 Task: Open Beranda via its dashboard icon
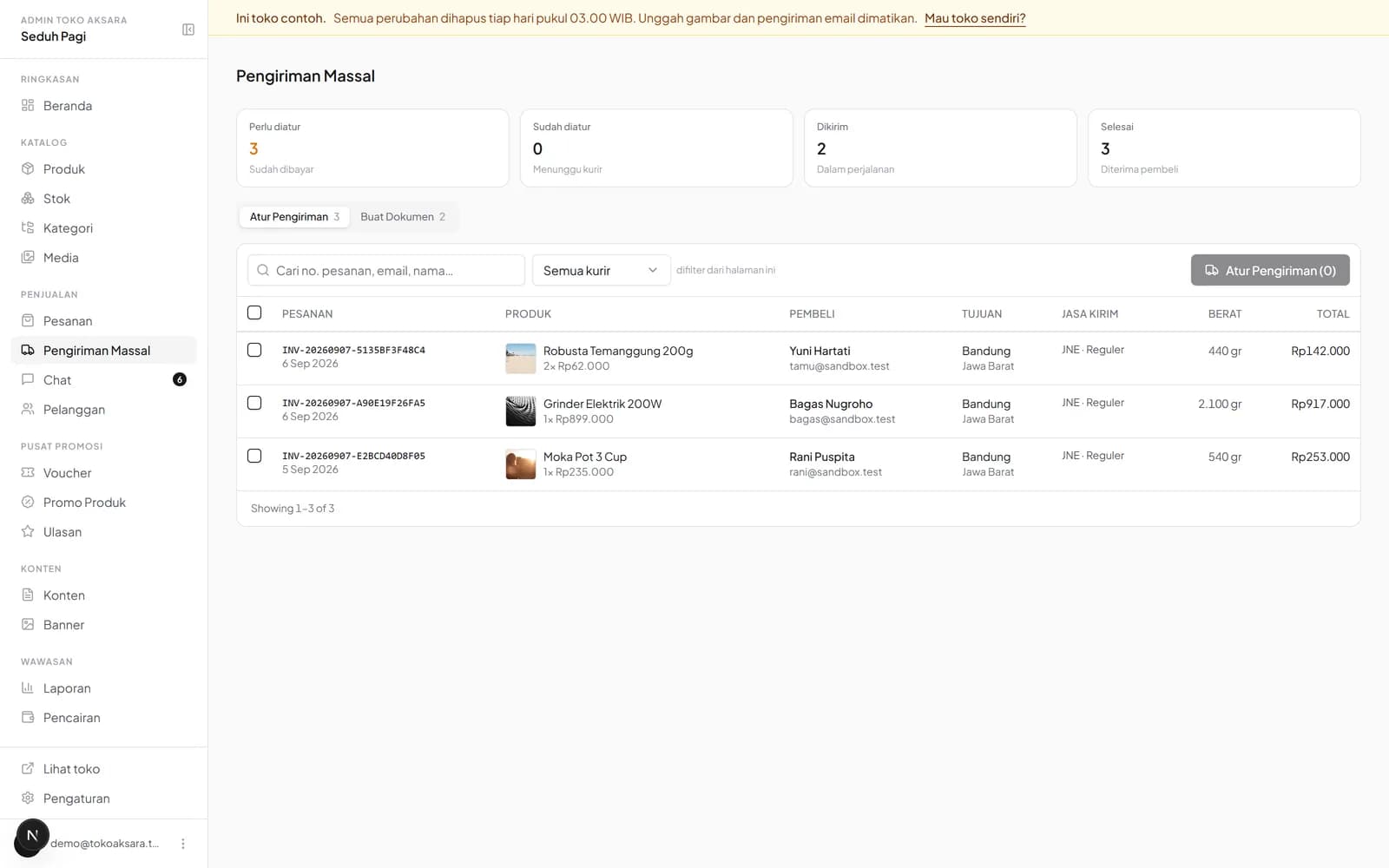coord(28,105)
